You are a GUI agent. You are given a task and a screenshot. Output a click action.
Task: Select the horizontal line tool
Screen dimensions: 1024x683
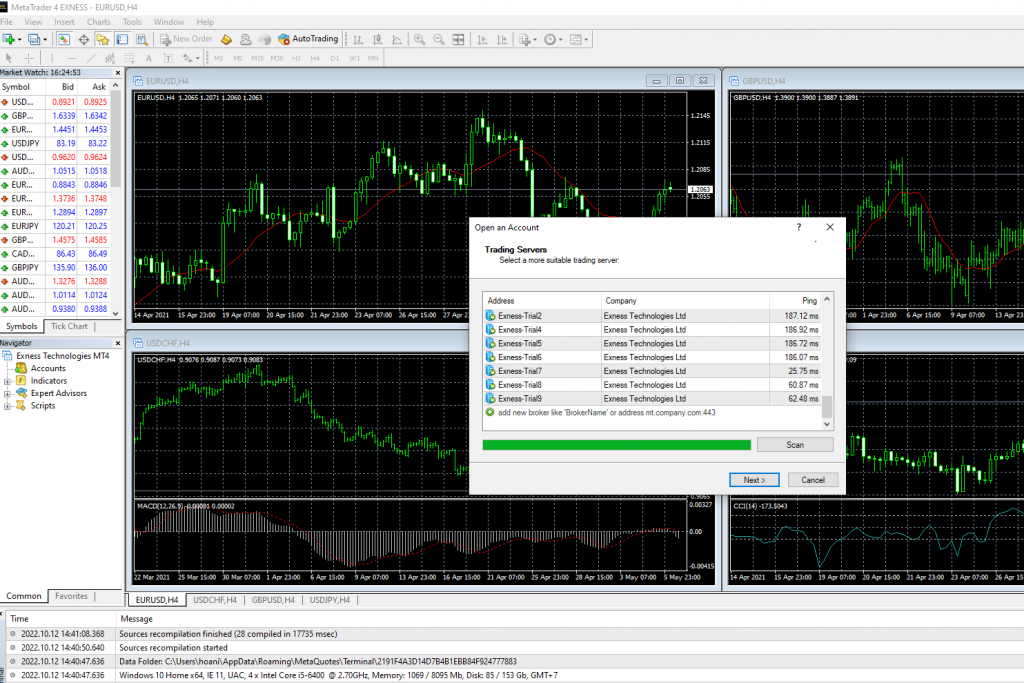(x=72, y=58)
